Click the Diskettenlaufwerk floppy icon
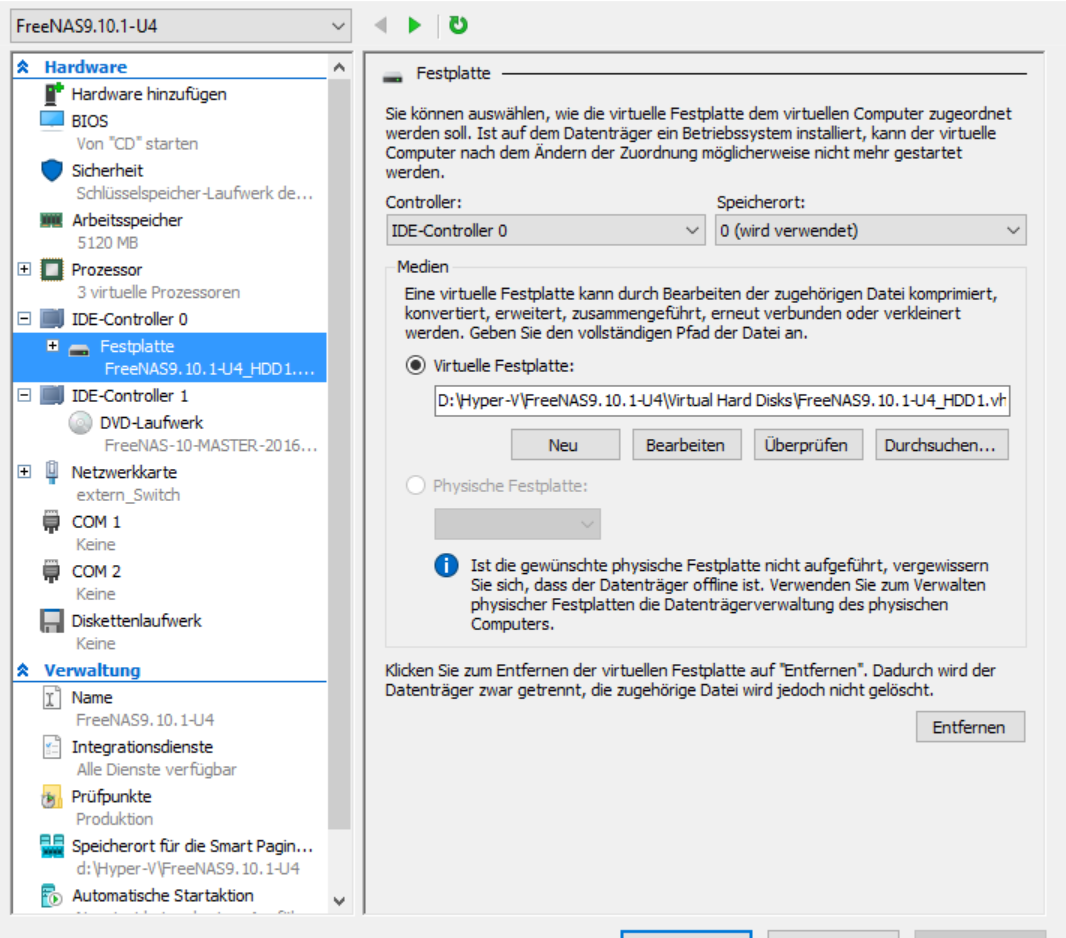The image size is (1066, 938). 52,621
